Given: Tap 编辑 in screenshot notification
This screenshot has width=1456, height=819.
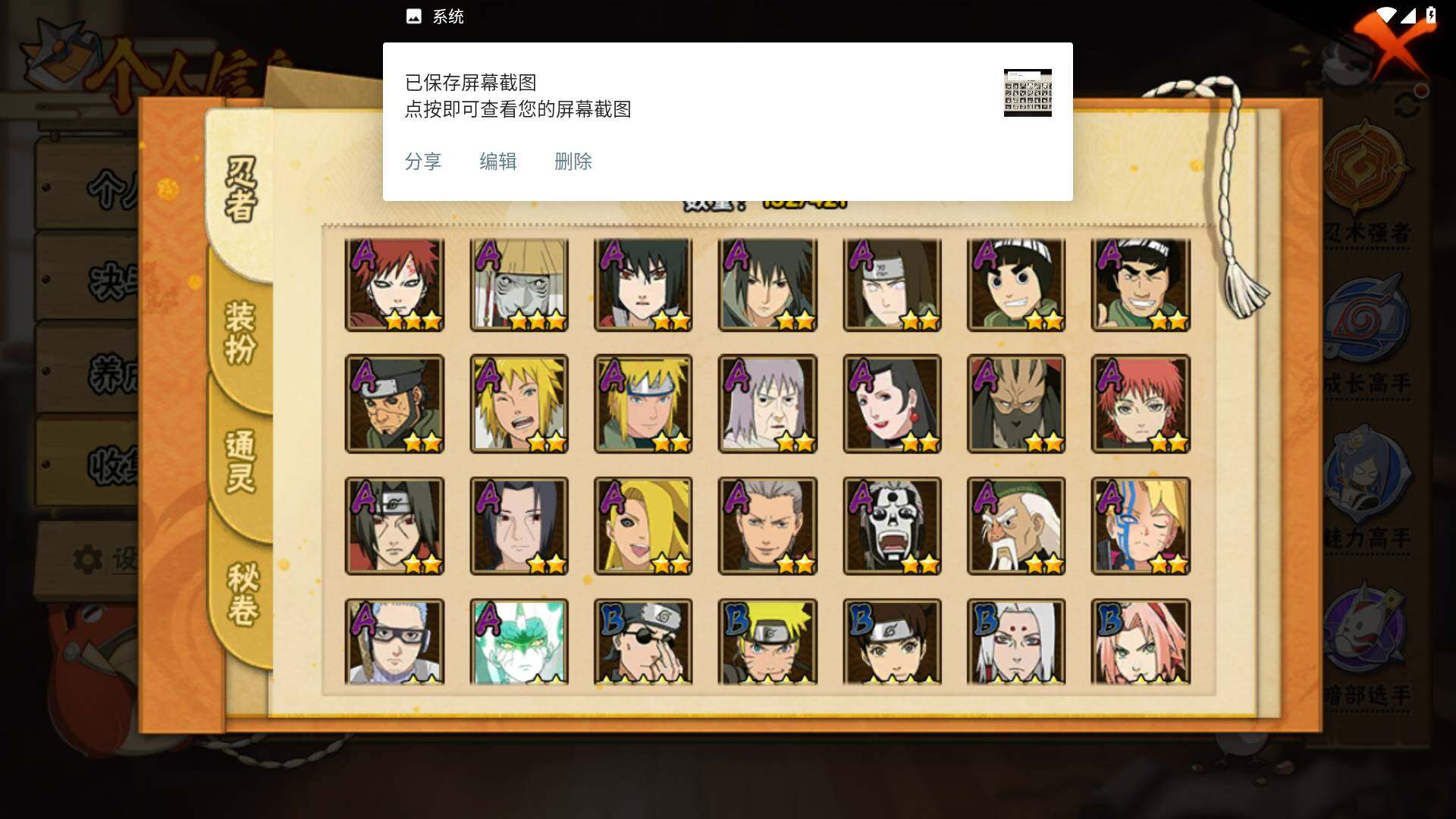Looking at the screenshot, I should pyautogui.click(x=498, y=162).
